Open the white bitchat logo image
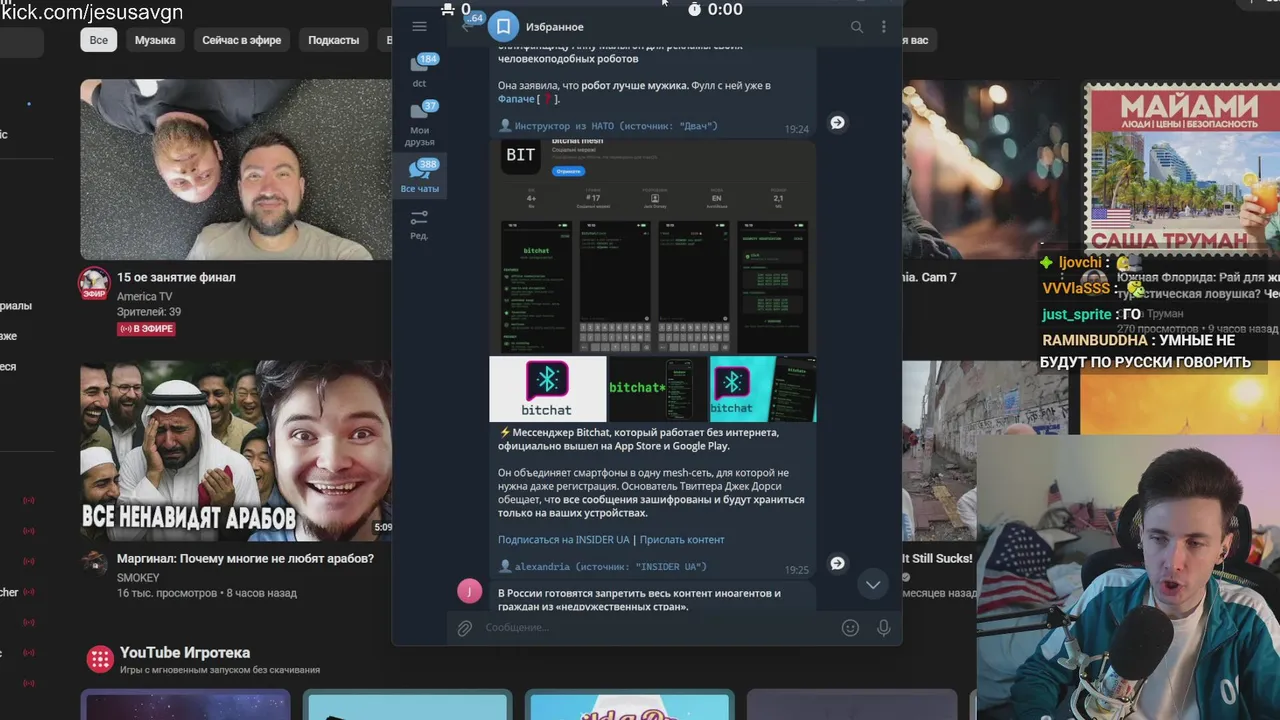This screenshot has width=1280, height=720. pos(547,389)
